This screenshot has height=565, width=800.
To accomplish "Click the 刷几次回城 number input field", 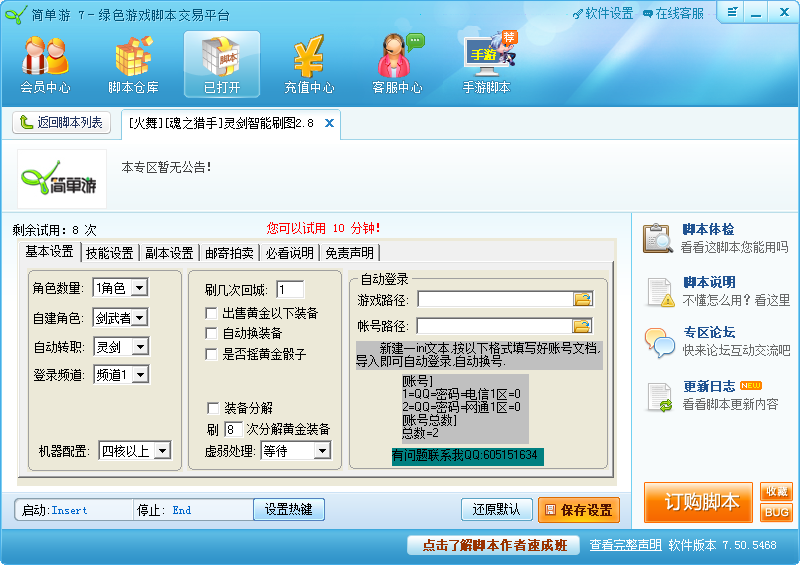I will pos(290,290).
